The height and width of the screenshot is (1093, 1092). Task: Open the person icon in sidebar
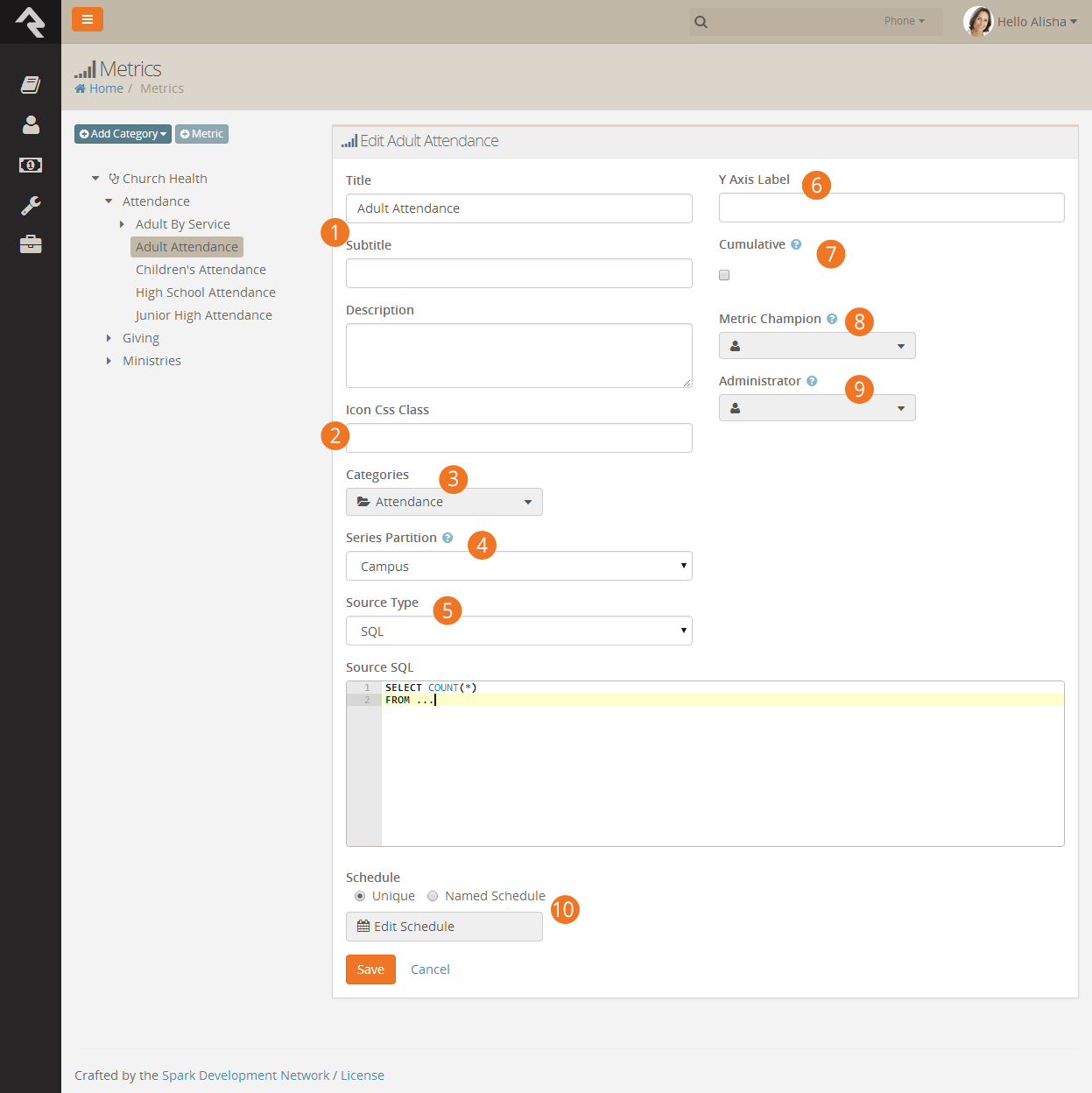[31, 124]
